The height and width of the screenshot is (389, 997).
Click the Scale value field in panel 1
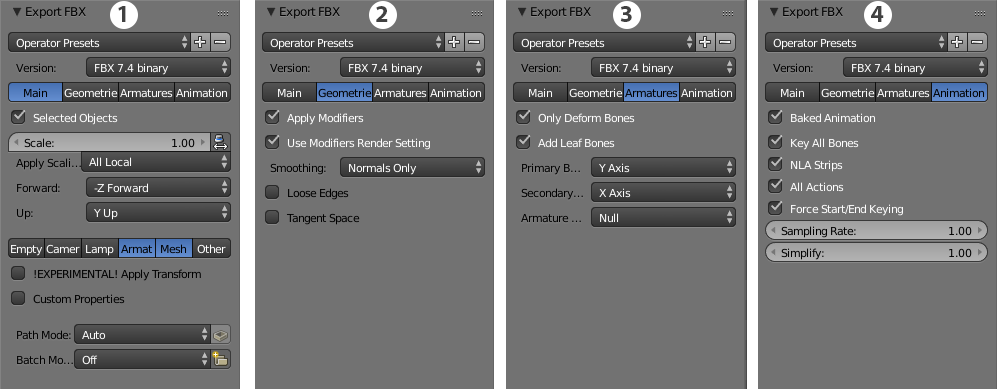[110, 142]
